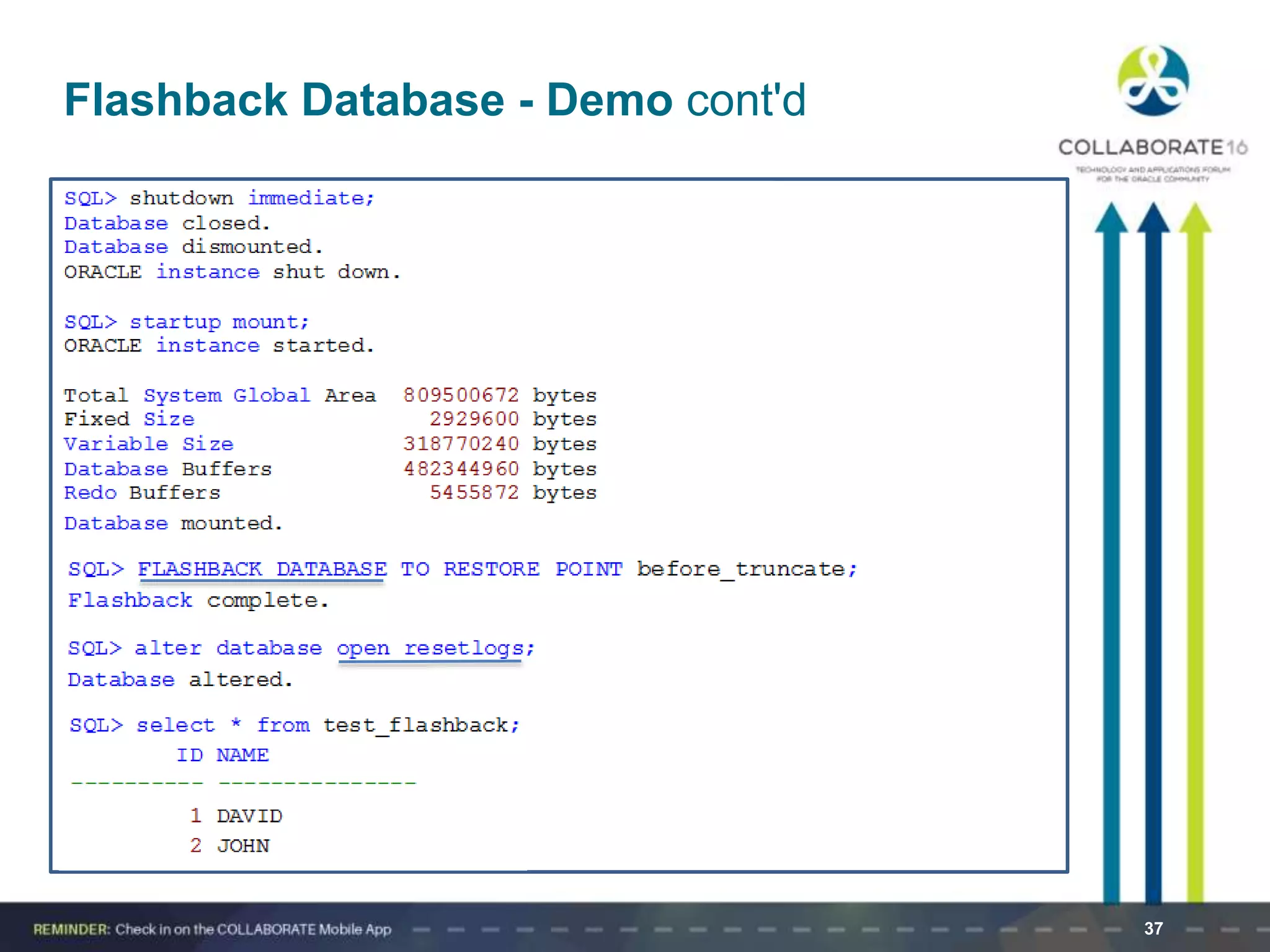Click 'ORACLE instance shut down.' line
This screenshot has height=952, width=1270.
click(233, 272)
